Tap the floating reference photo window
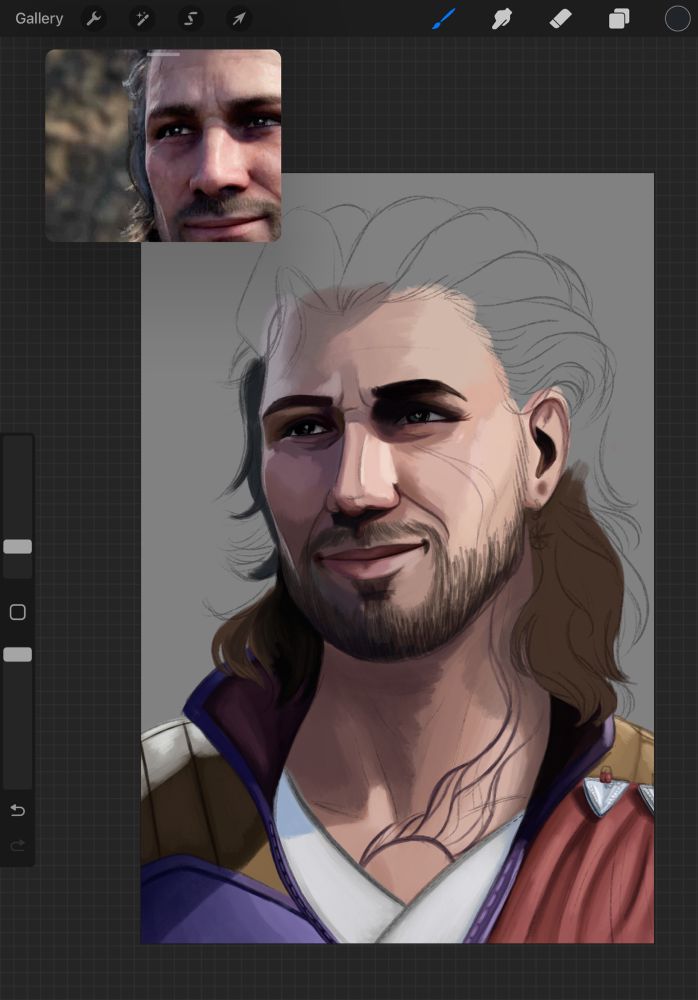698x1000 pixels. tap(163, 145)
